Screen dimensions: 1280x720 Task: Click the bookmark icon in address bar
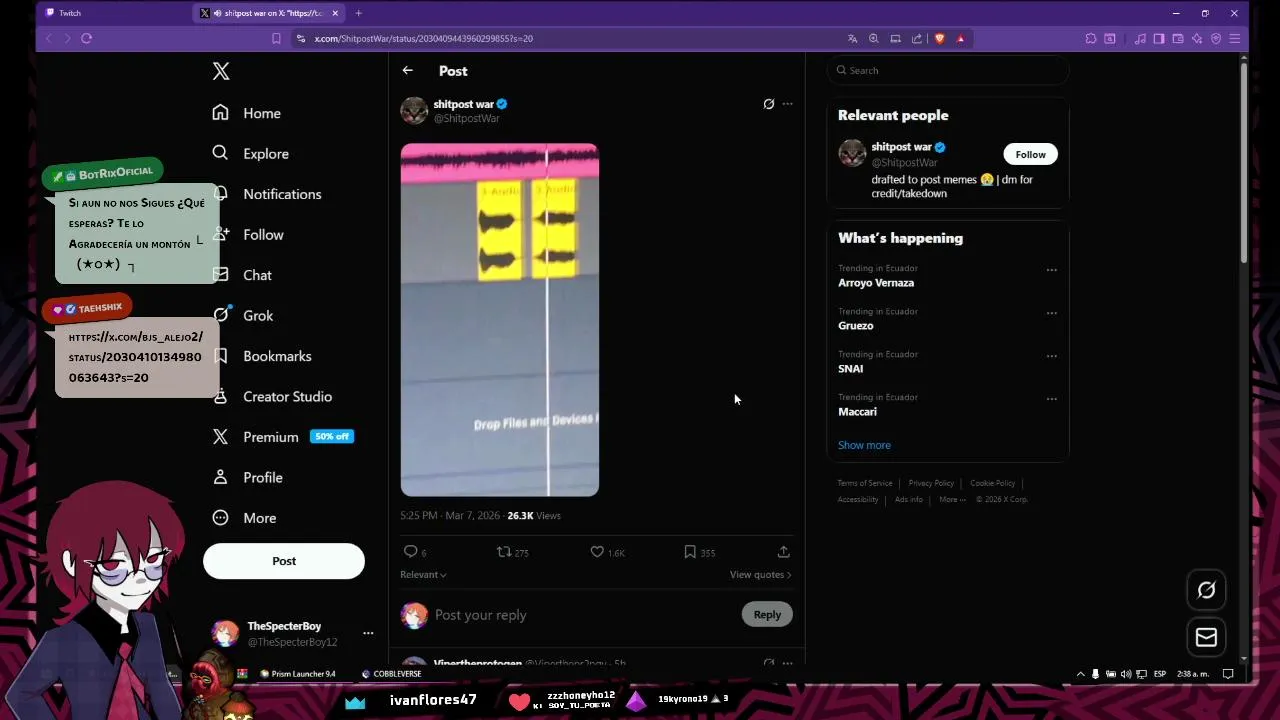click(x=276, y=38)
